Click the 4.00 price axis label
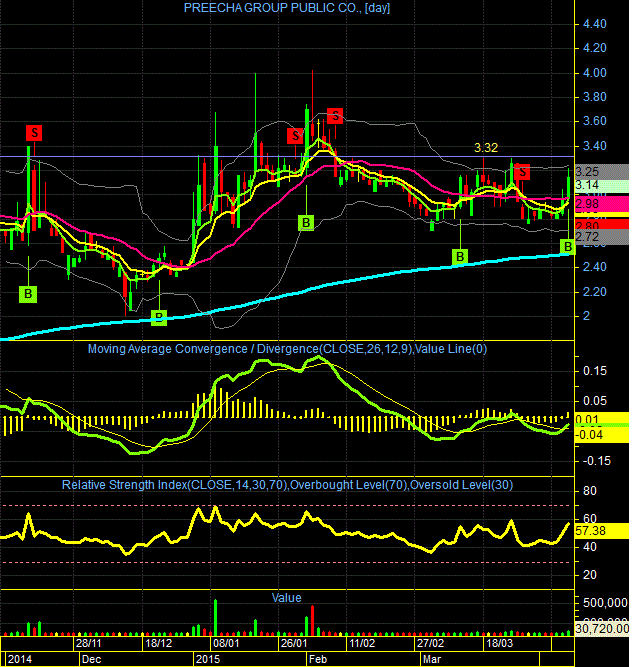The width and height of the screenshot is (633, 667). click(594, 73)
